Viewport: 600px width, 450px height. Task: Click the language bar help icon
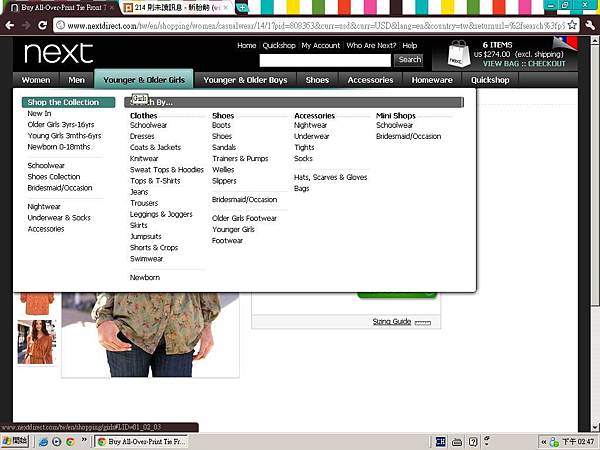point(473,442)
